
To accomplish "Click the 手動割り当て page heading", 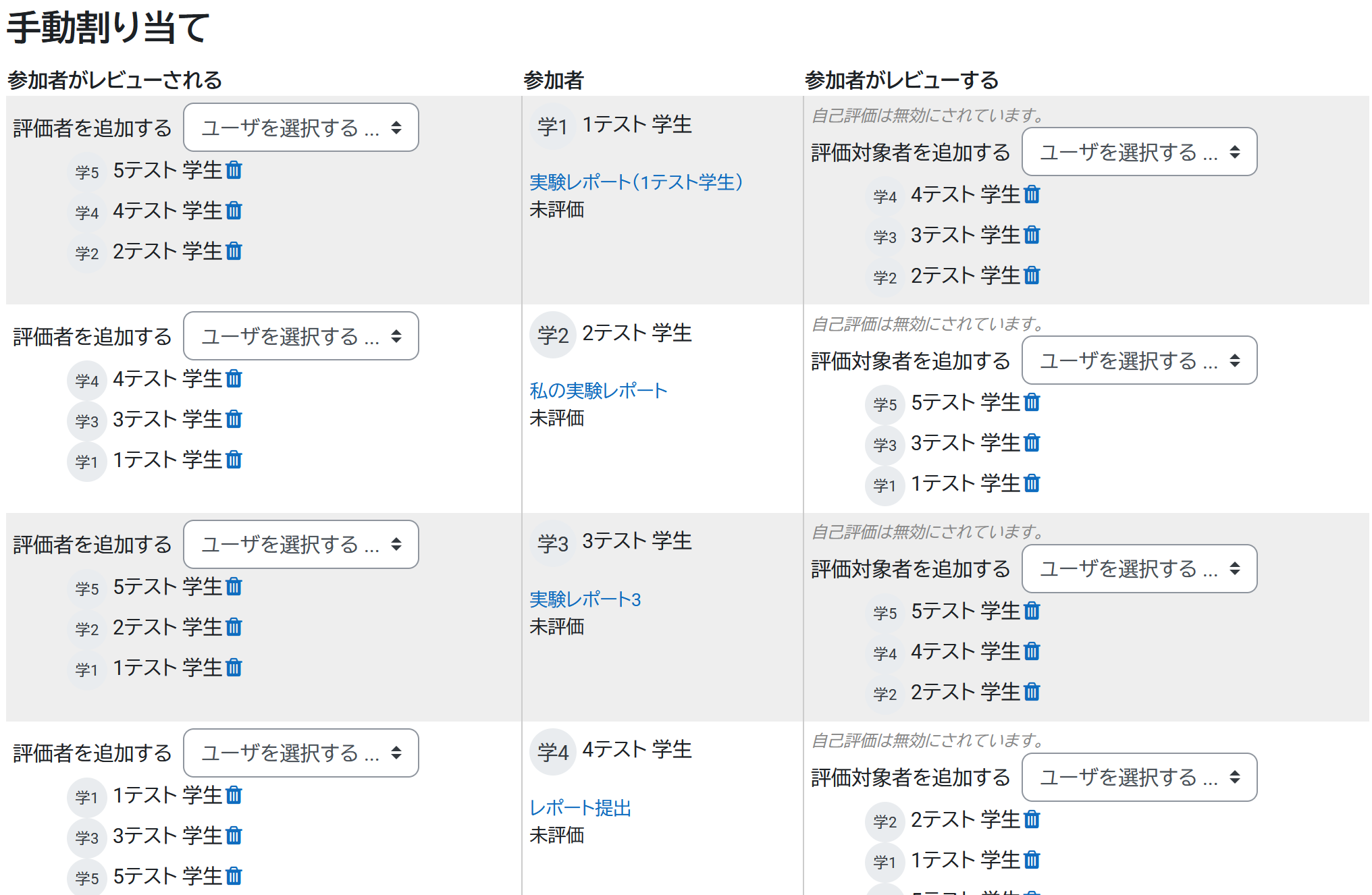I will pyautogui.click(x=108, y=28).
